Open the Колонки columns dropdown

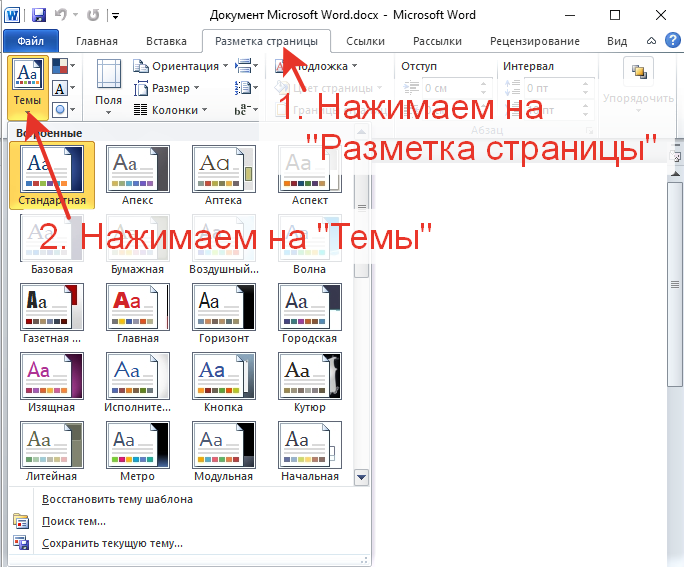point(170,110)
